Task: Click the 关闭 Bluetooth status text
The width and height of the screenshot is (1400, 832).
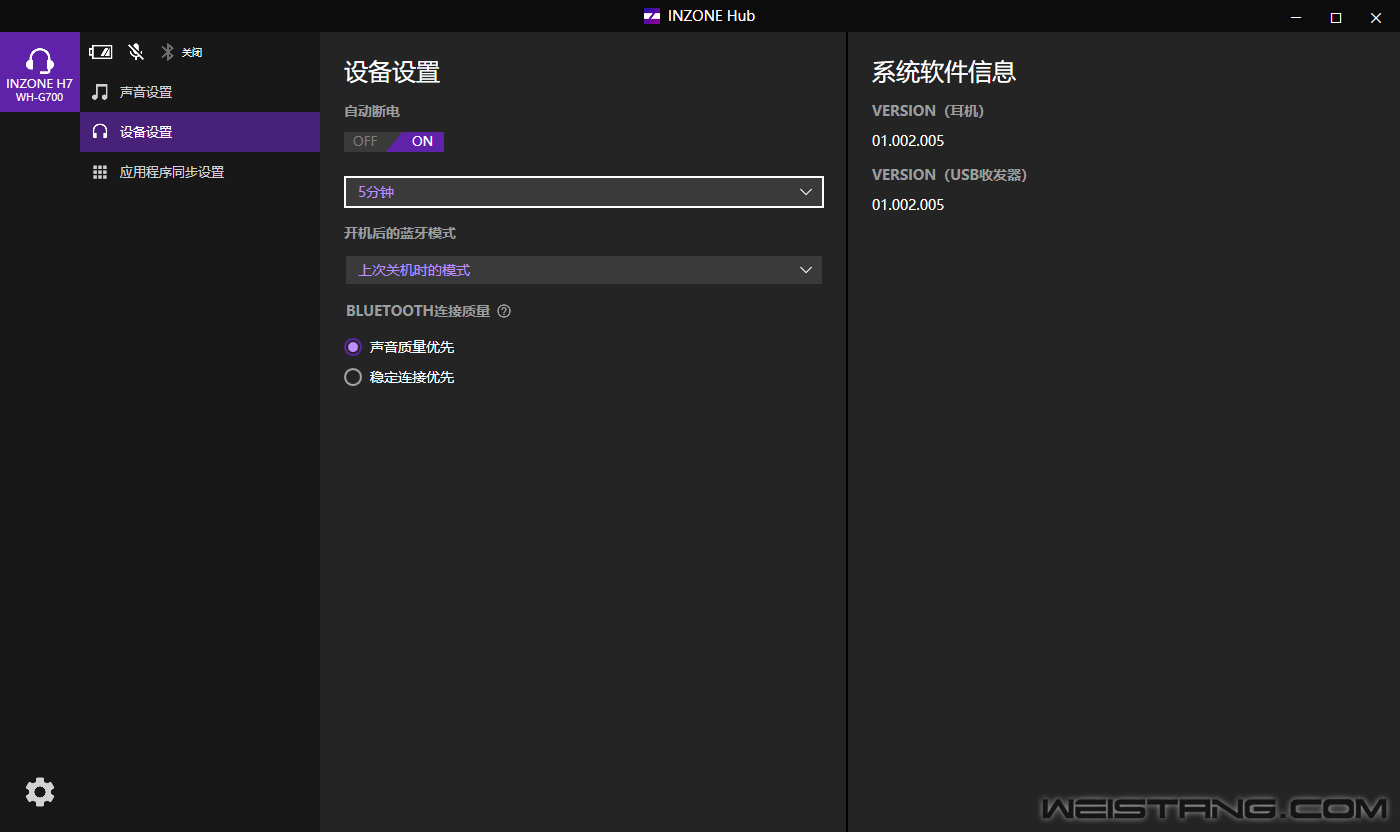Action: pyautogui.click(x=192, y=52)
